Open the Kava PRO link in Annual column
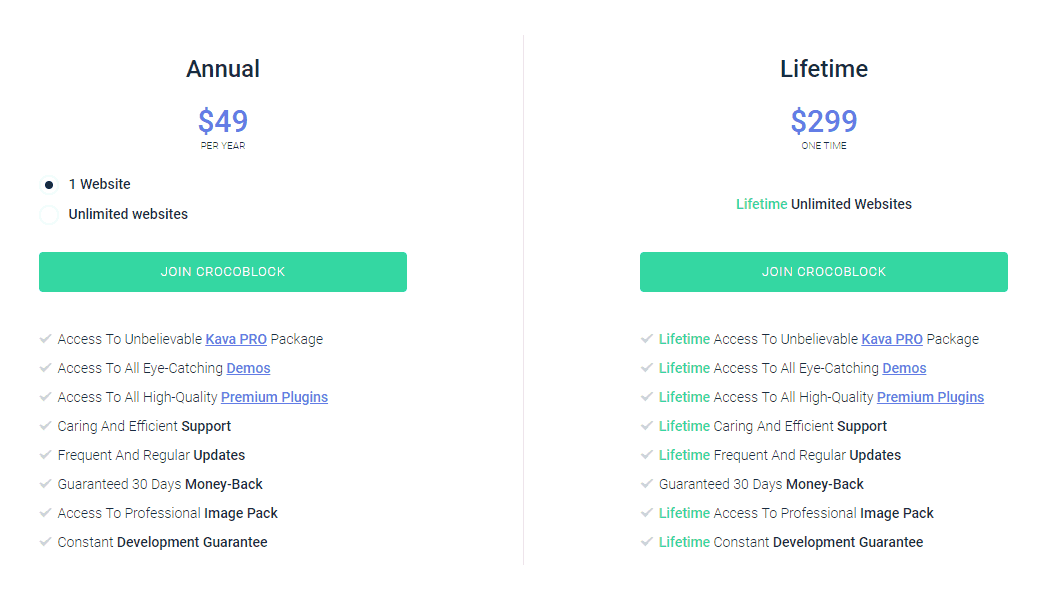Image resolution: width=1064 pixels, height=604 pixels. pyautogui.click(x=236, y=339)
